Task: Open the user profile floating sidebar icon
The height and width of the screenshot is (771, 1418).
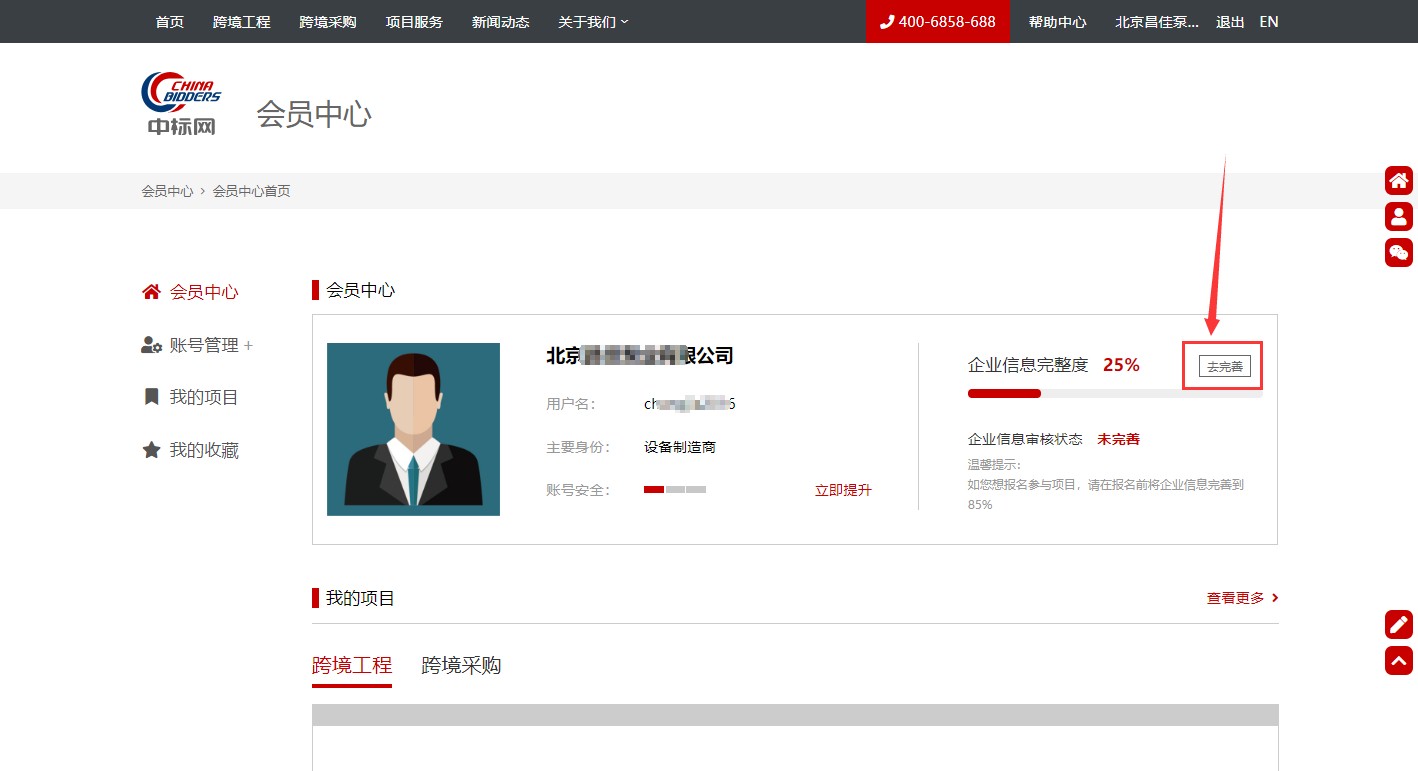Action: point(1399,216)
